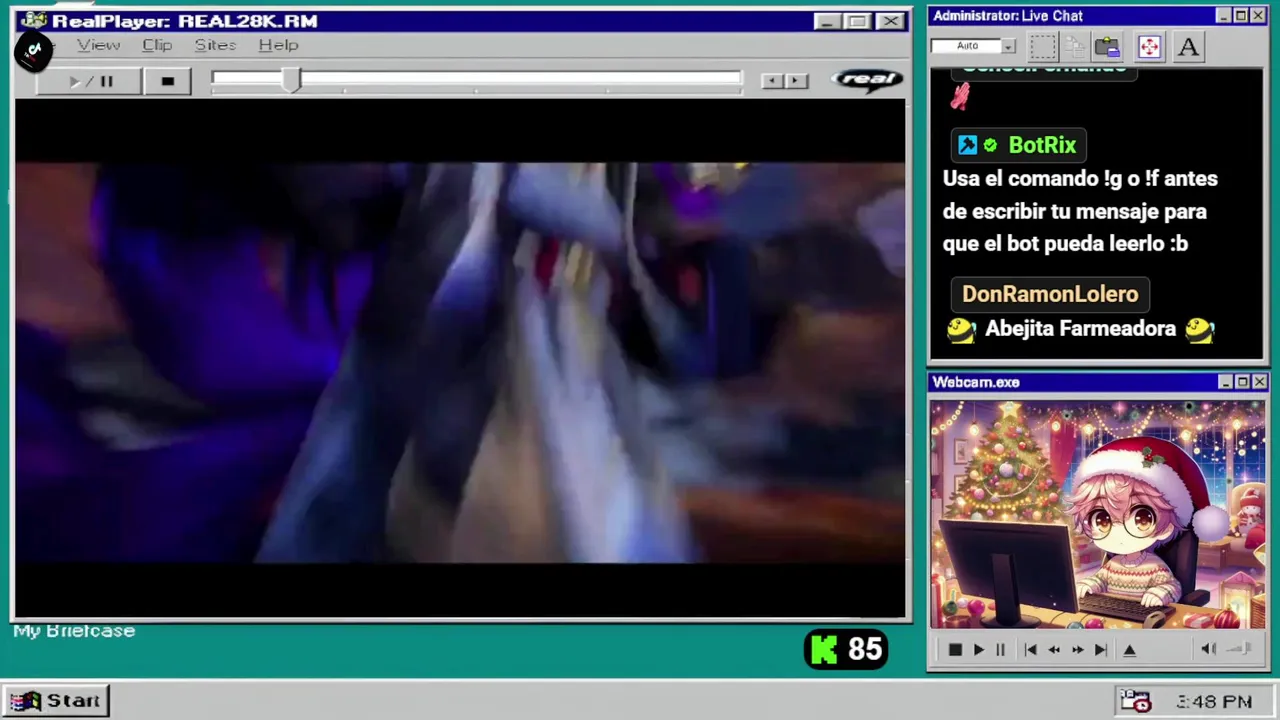Select the dashed selection rectangle tool
Image resolution: width=1280 pixels, height=720 pixels.
pos(1043,46)
